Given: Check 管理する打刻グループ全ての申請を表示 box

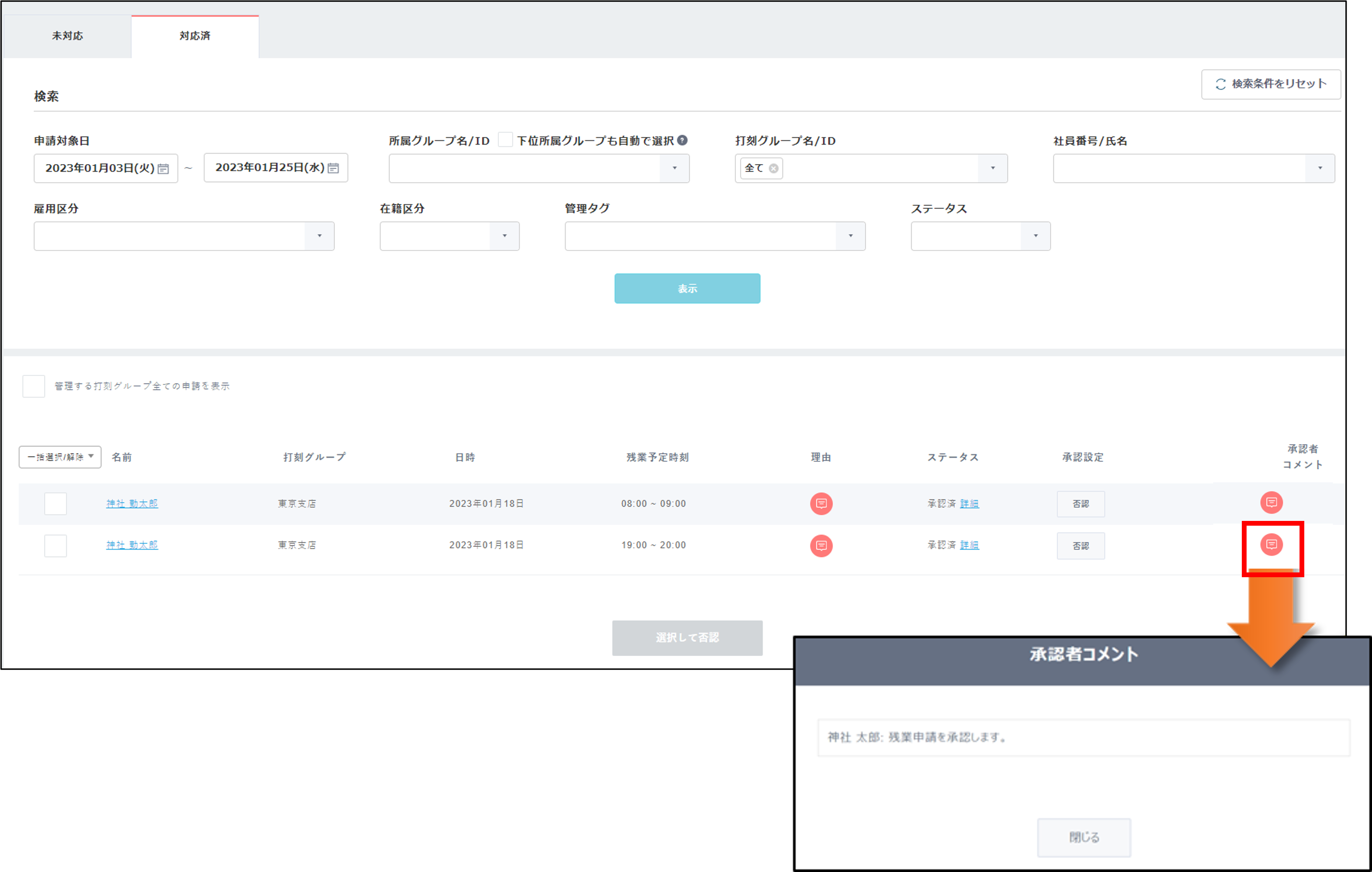Looking at the screenshot, I should pos(33,386).
